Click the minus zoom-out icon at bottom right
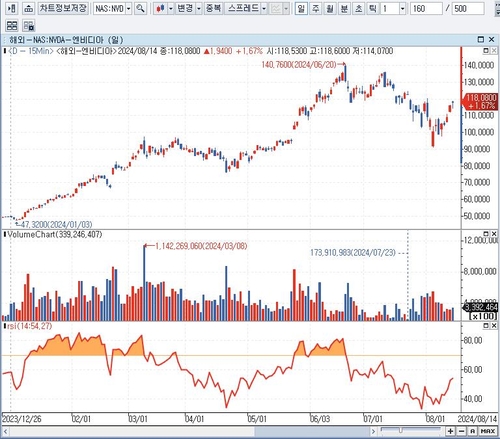 tap(461, 431)
